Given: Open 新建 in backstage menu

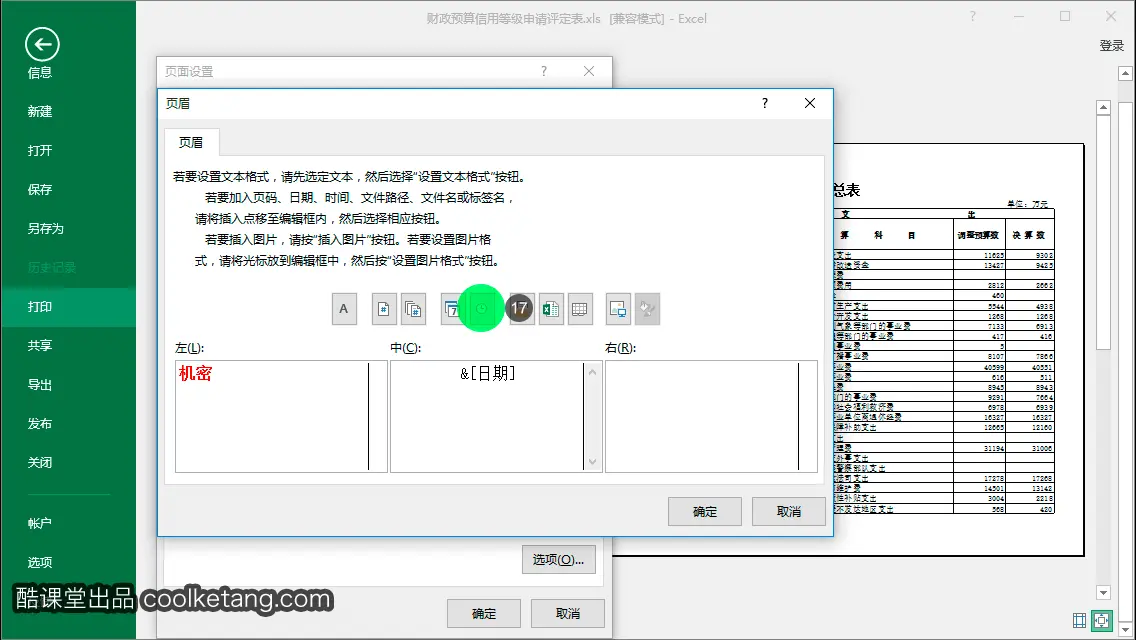Looking at the screenshot, I should point(40,112).
